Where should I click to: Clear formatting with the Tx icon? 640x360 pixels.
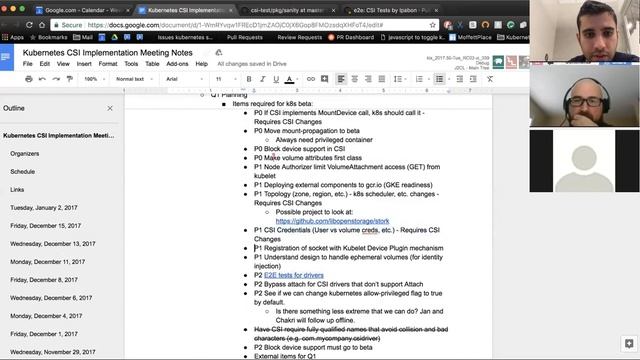[490, 79]
